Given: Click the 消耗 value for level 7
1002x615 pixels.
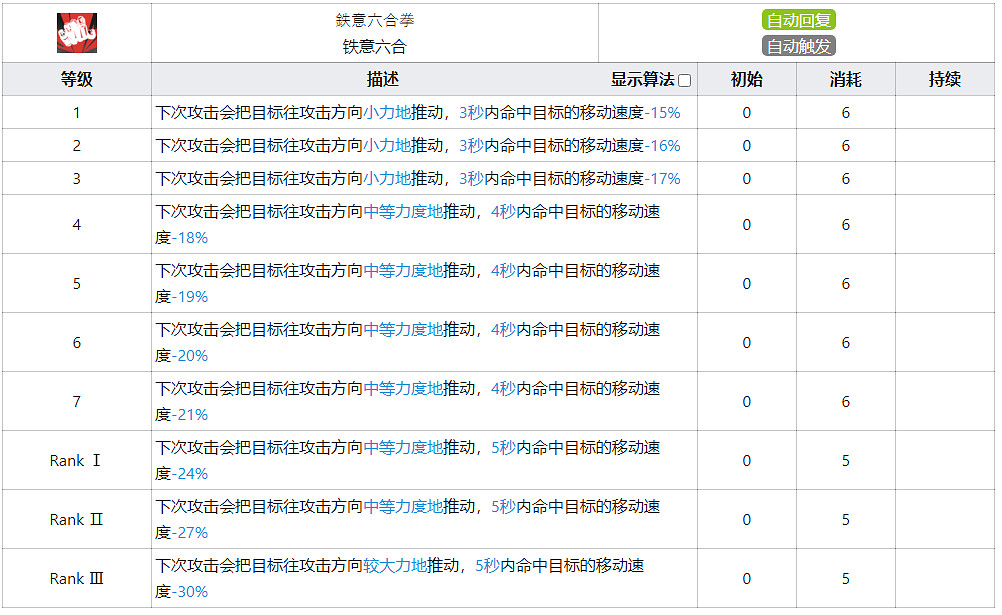Looking at the screenshot, I should [x=845, y=402].
